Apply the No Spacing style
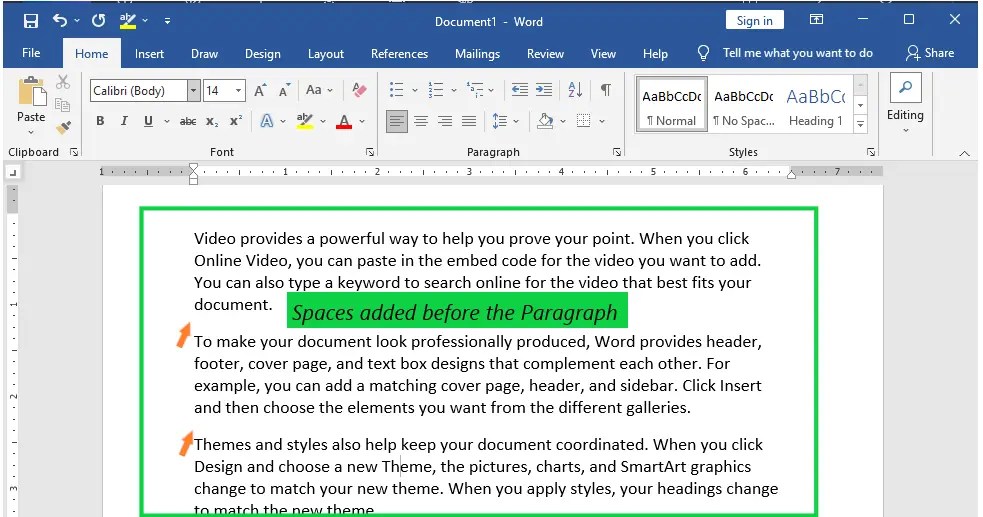The height and width of the screenshot is (517, 983). (x=744, y=105)
